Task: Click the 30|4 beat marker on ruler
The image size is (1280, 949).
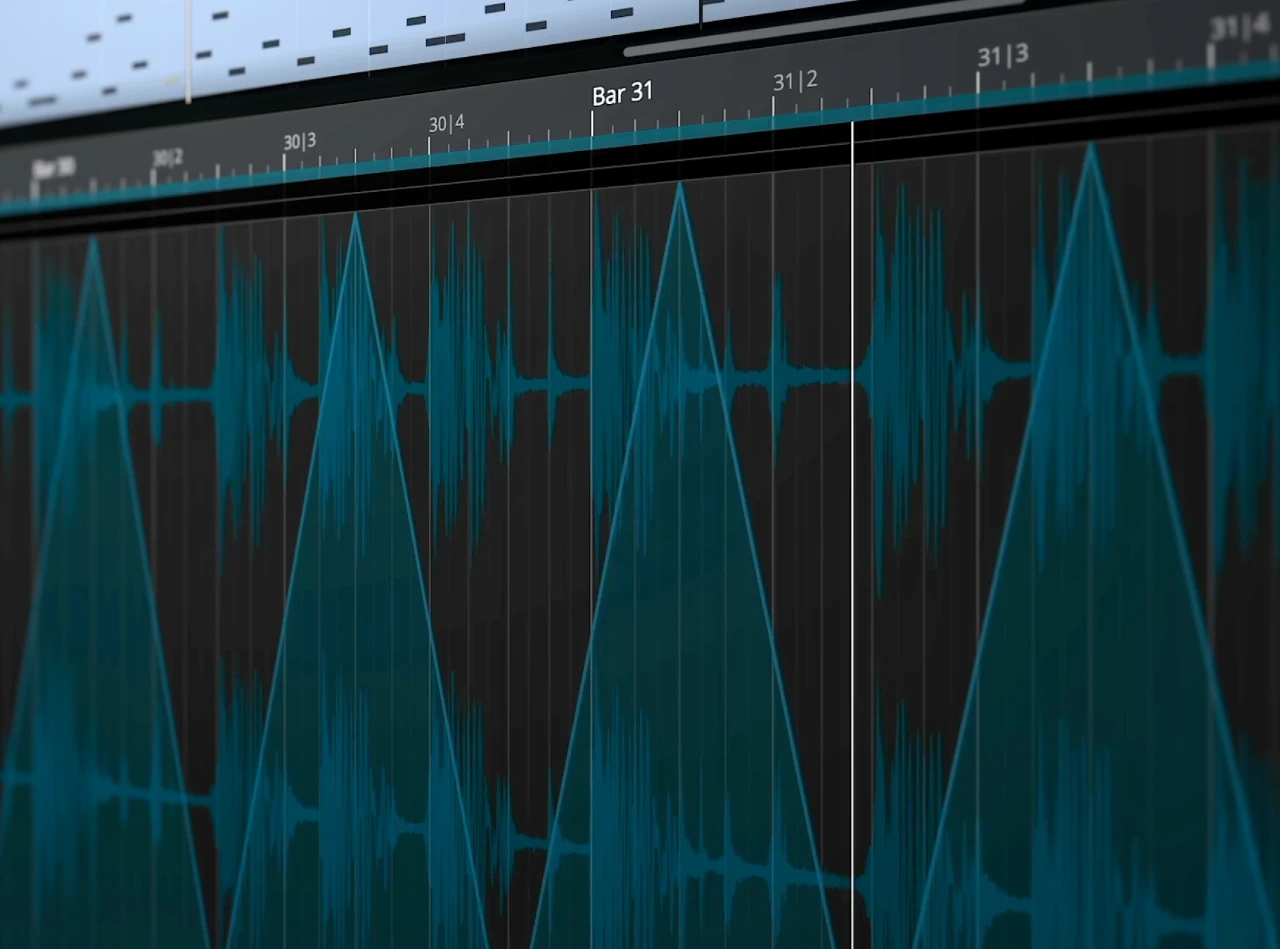Action: 447,125
